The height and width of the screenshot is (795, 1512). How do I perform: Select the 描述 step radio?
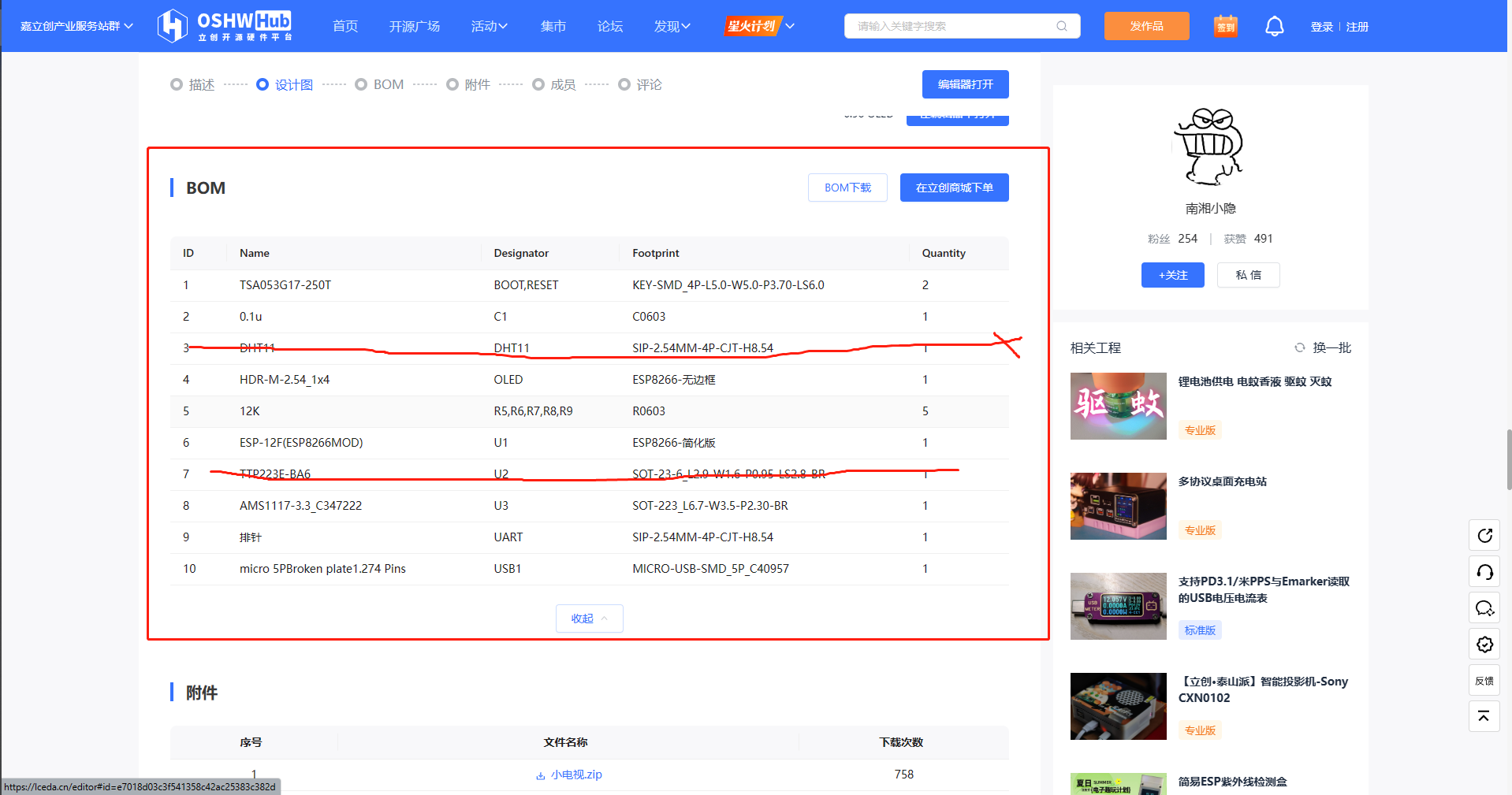[177, 84]
